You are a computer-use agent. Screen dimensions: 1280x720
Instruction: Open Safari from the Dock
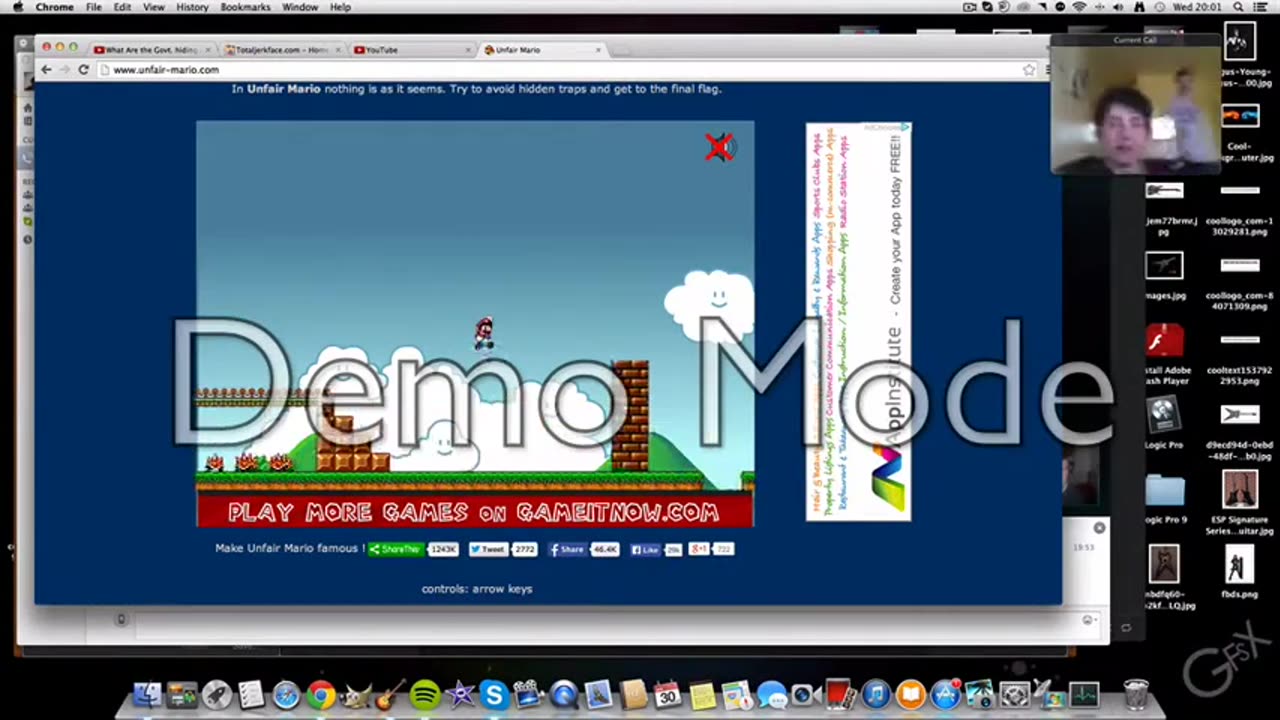[x=285, y=694]
